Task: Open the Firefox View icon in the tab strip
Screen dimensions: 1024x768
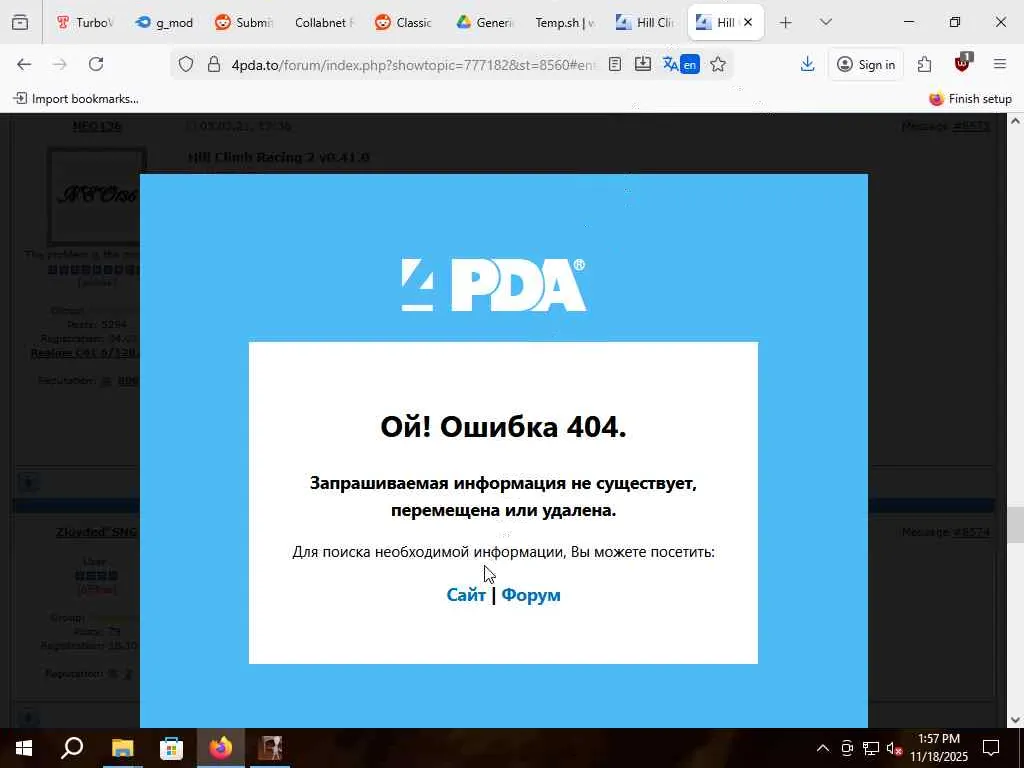Action: tap(20, 22)
